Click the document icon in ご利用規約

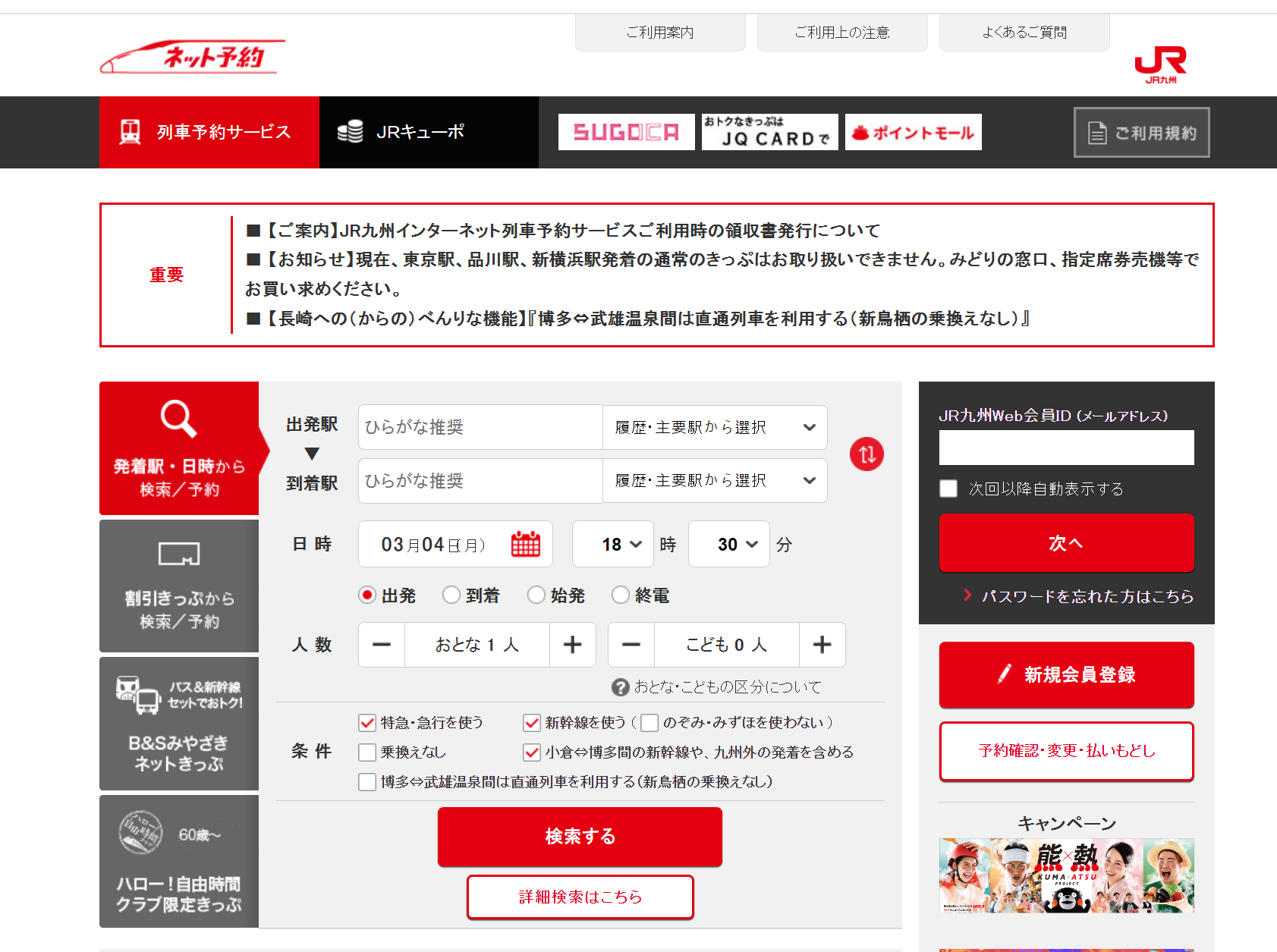1097,133
